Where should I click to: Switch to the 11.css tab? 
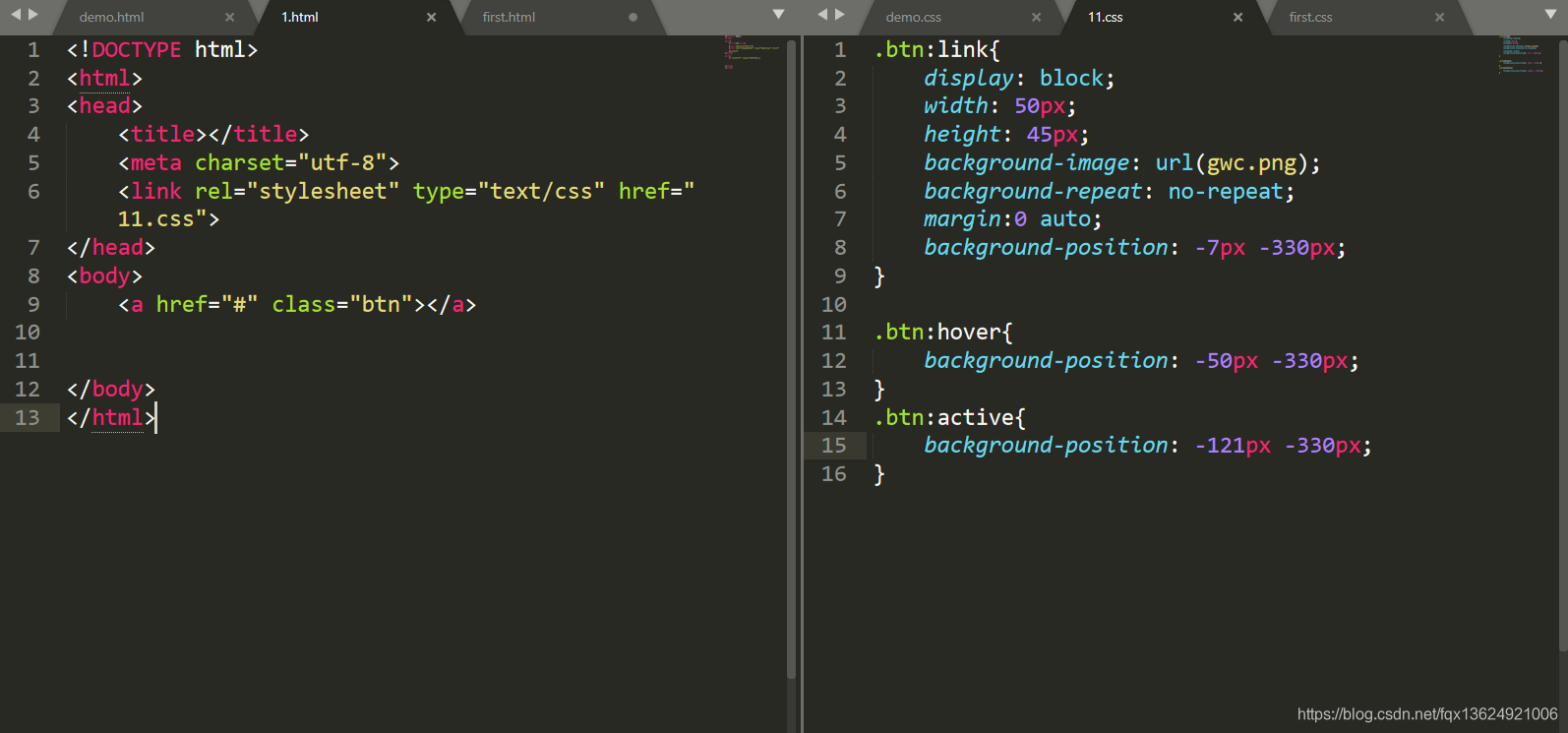click(1105, 17)
